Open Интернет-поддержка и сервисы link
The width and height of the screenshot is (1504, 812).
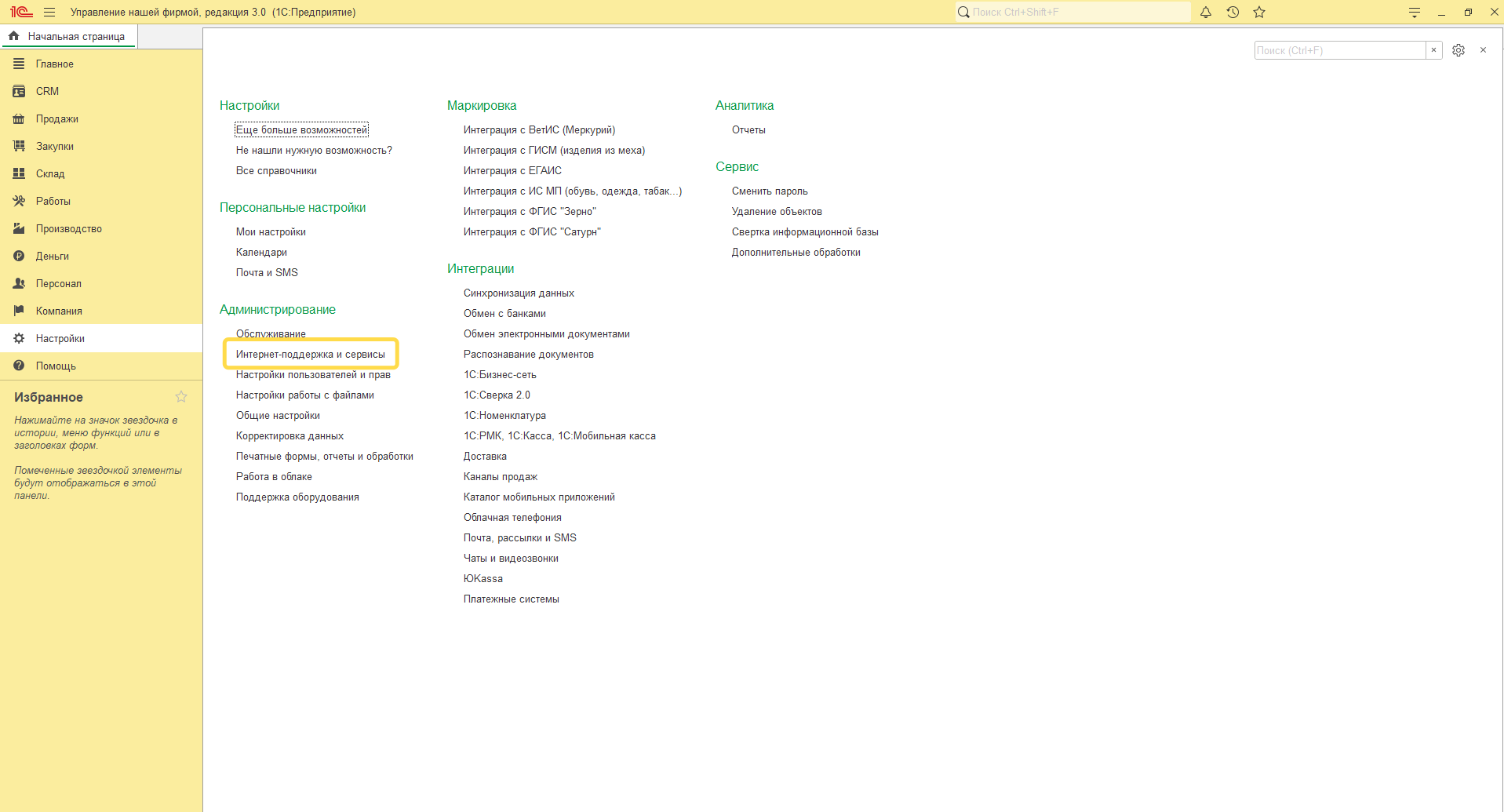[x=310, y=355]
